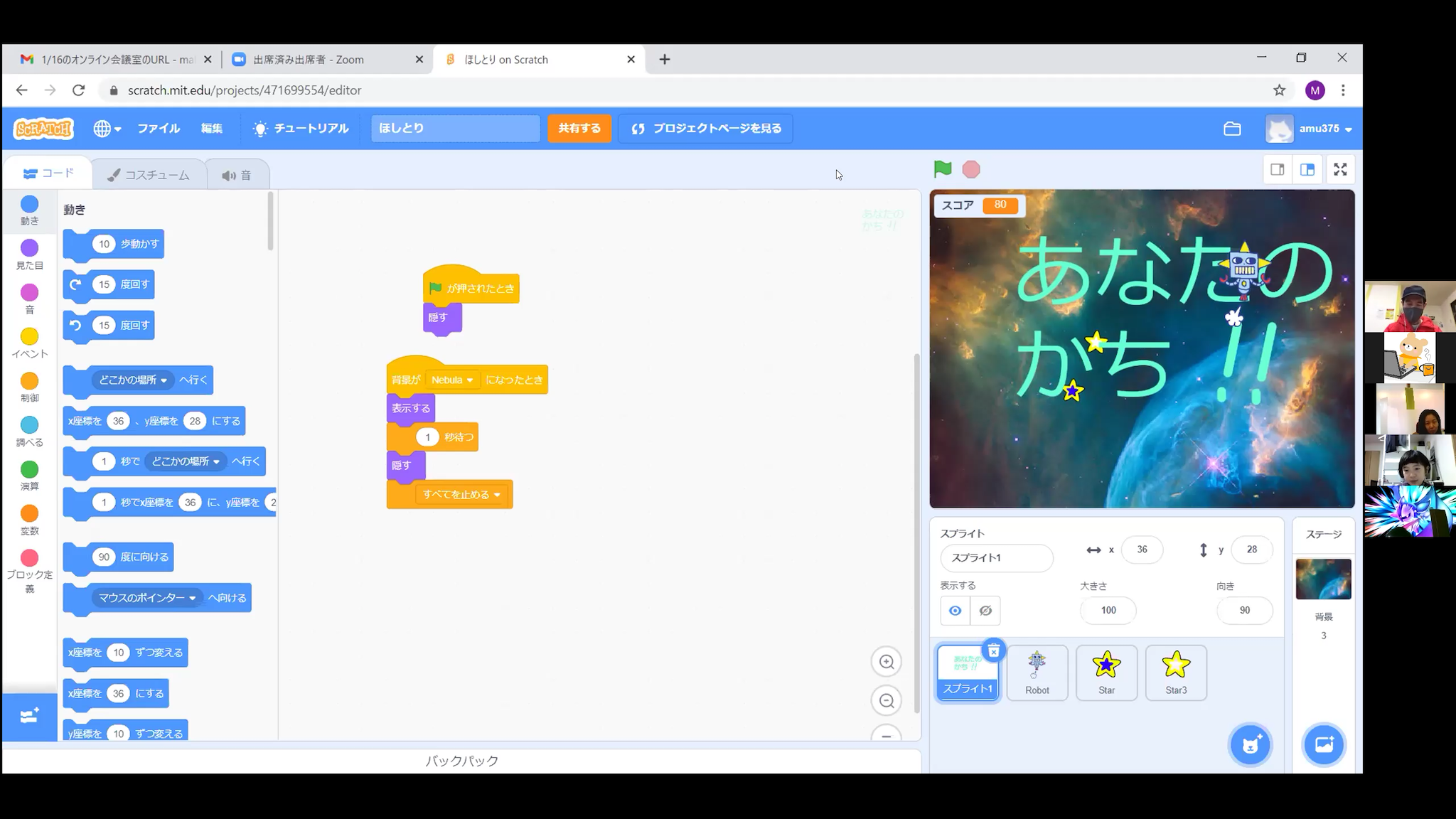1456x819 pixels.
Task: Open the 編集 menu
Action: pyautogui.click(x=212, y=129)
